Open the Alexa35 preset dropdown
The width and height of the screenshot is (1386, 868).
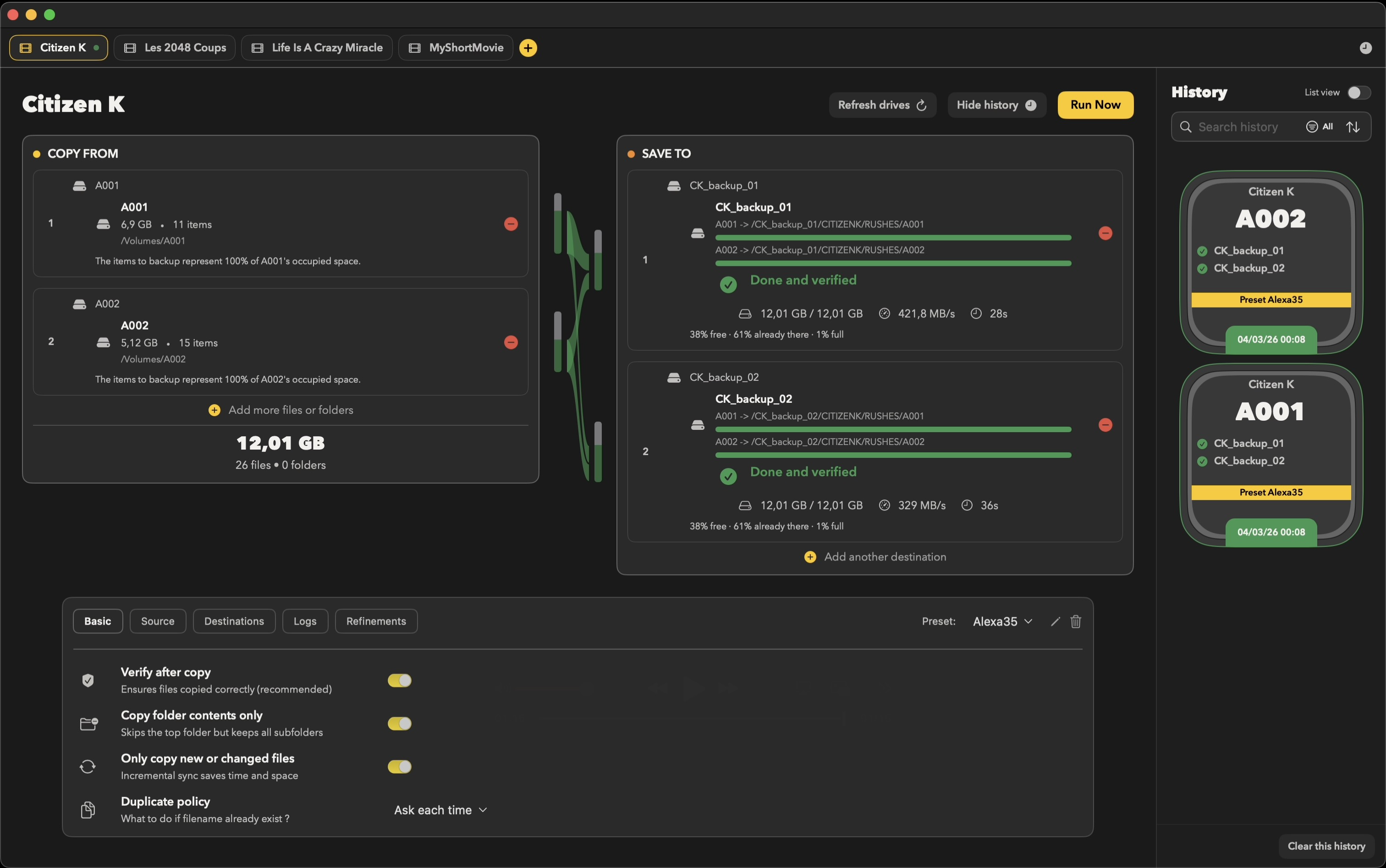(x=1002, y=621)
